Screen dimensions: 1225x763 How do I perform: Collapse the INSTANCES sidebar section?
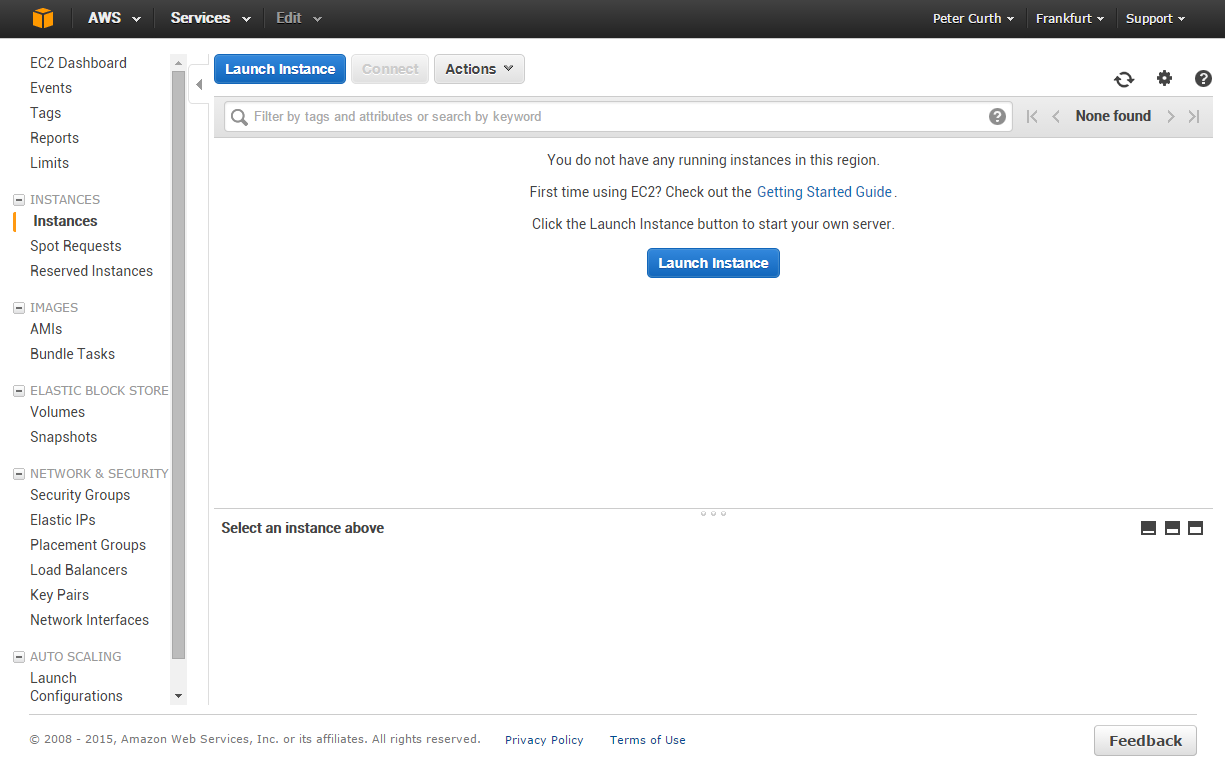[x=19, y=200]
